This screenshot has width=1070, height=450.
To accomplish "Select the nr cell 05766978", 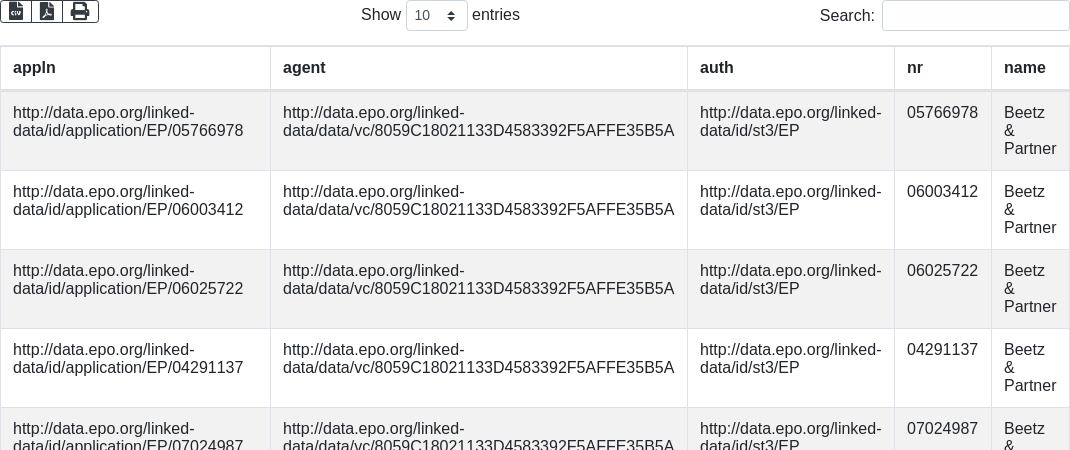I will click(x=942, y=113).
